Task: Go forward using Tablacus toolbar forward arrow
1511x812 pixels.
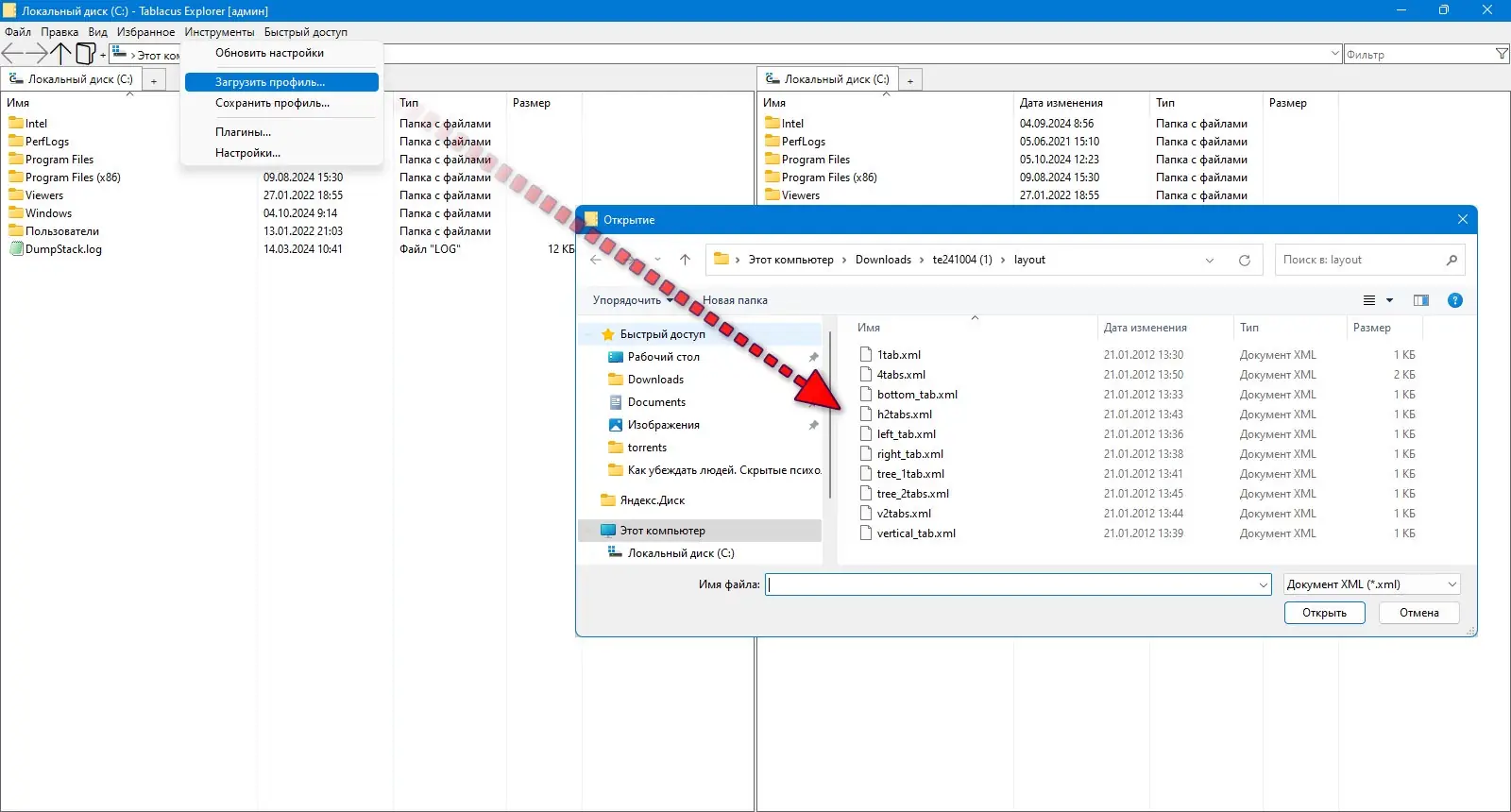Action: pyautogui.click(x=37, y=54)
